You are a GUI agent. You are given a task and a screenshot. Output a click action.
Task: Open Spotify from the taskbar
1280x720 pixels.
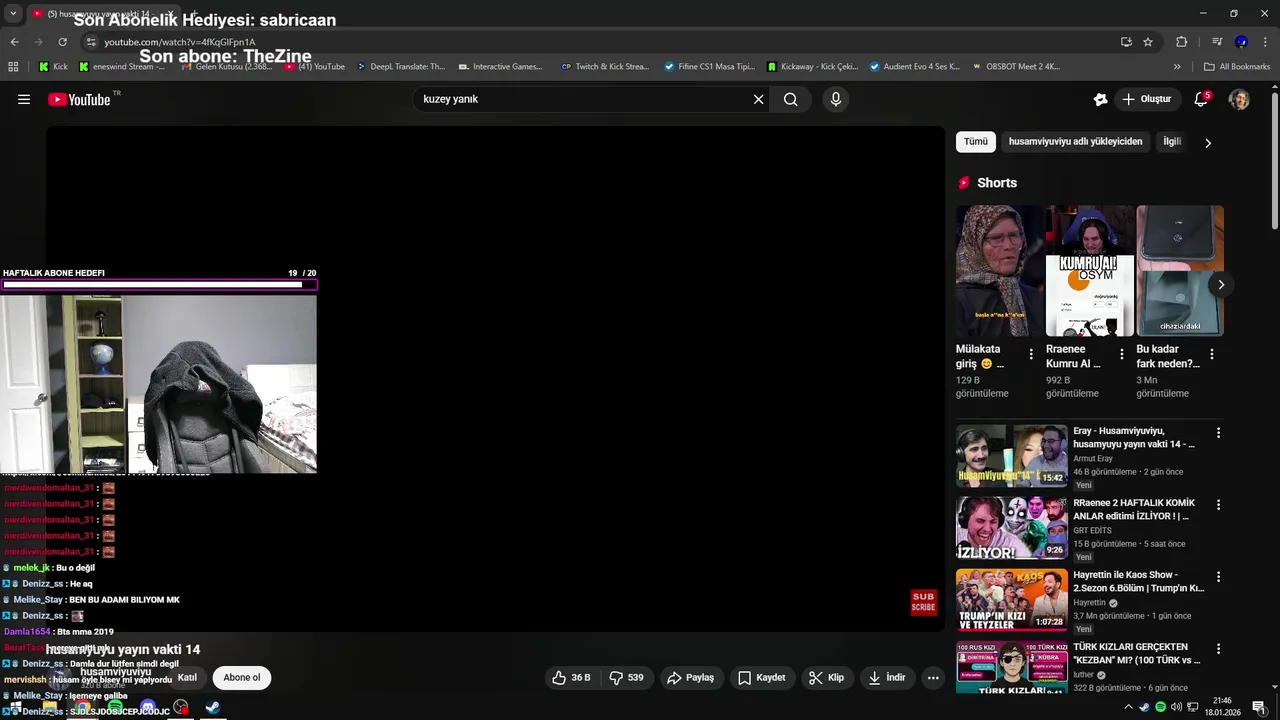115,708
